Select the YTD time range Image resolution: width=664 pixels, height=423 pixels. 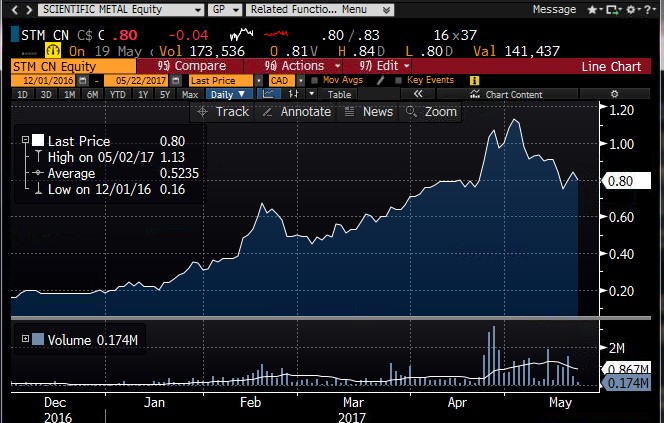click(118, 94)
